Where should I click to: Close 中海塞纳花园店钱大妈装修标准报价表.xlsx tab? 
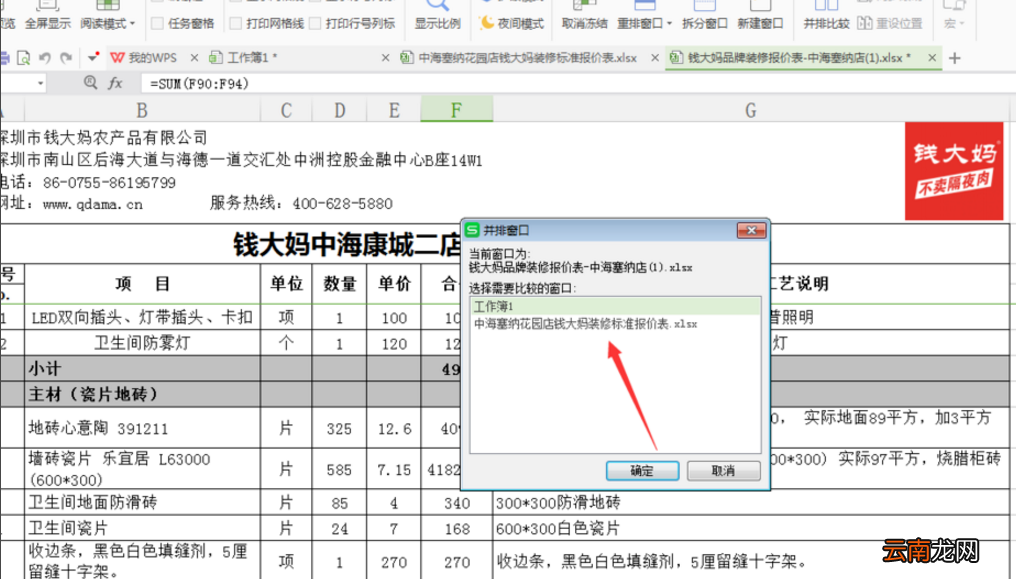tap(654, 58)
